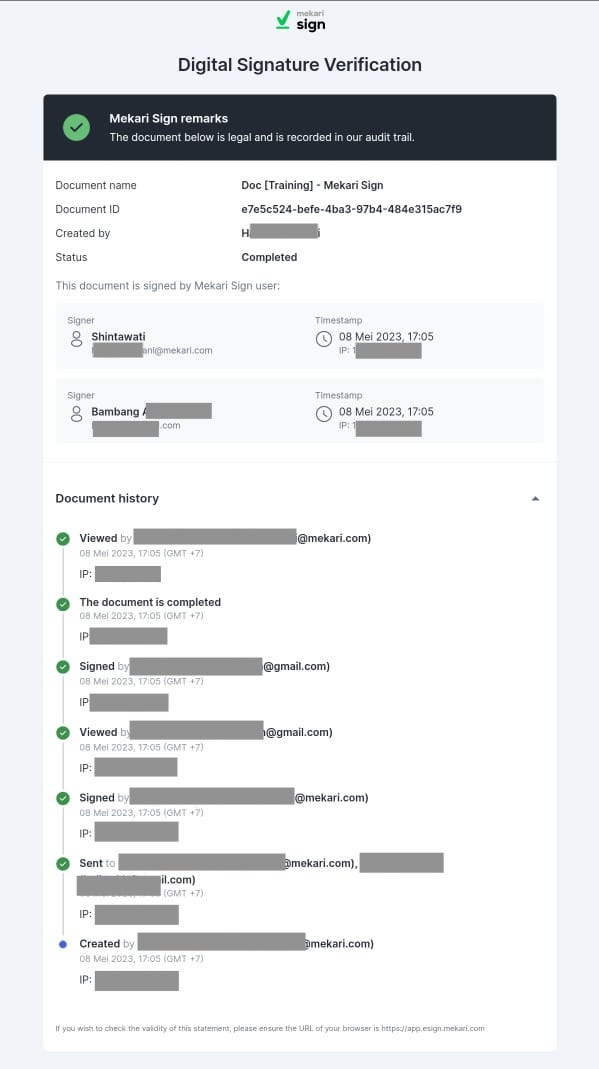Click the green check next to 'The document is completed'

[x=63, y=604]
